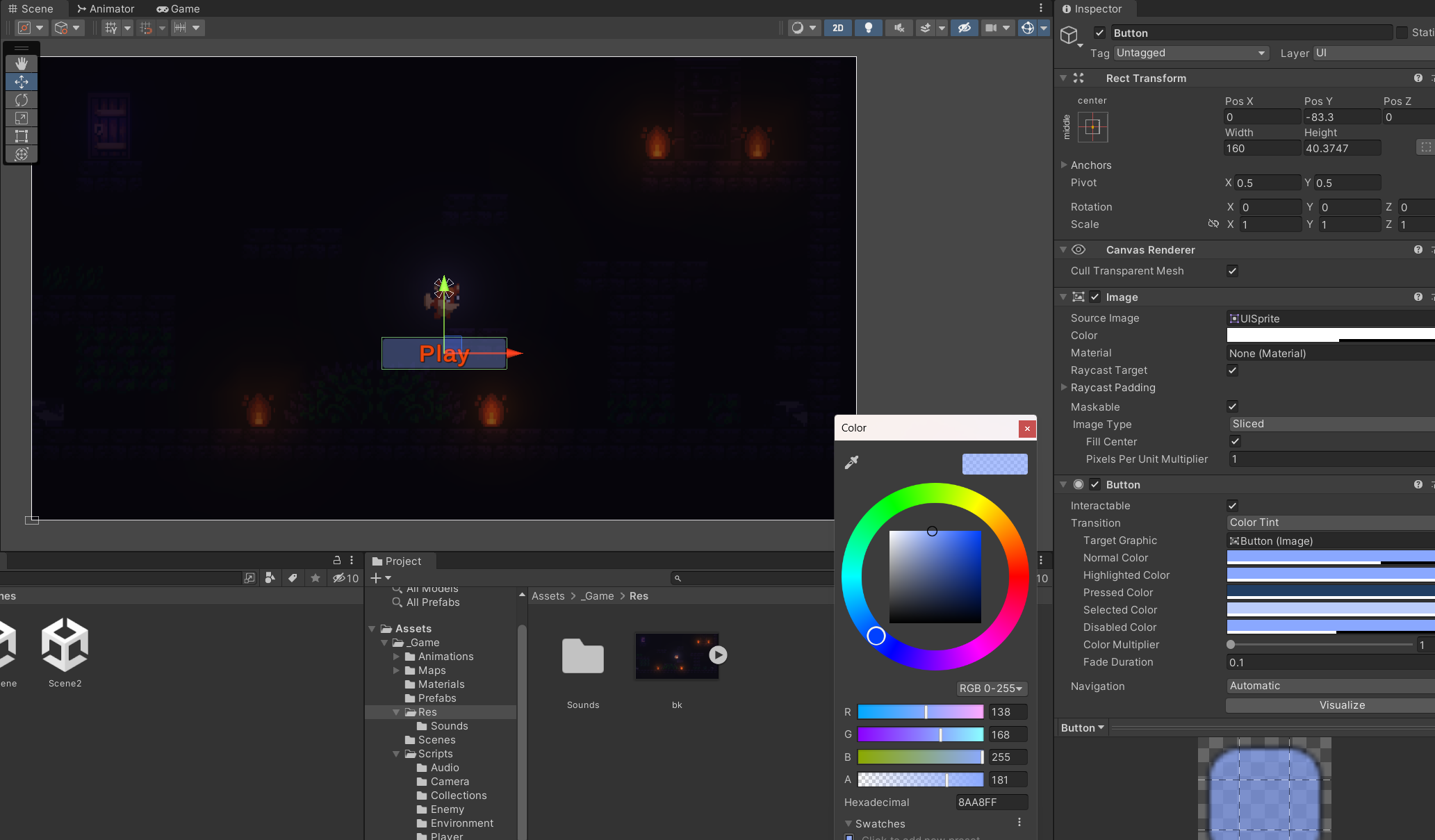This screenshot has height=840, width=1435.
Task: Toggle scene lighting
Action: [868, 28]
